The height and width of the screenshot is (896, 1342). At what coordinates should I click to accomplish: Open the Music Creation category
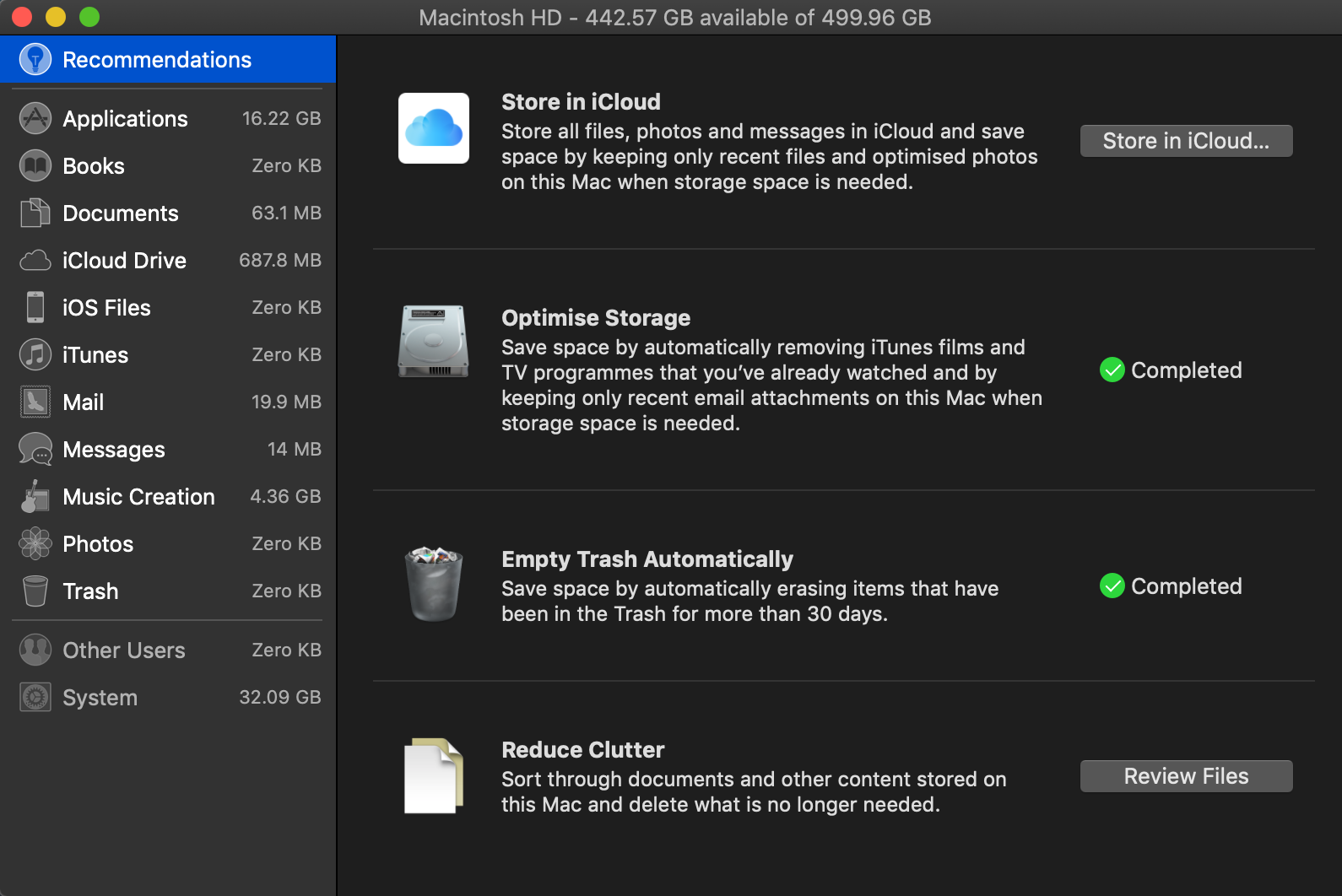pos(168,496)
